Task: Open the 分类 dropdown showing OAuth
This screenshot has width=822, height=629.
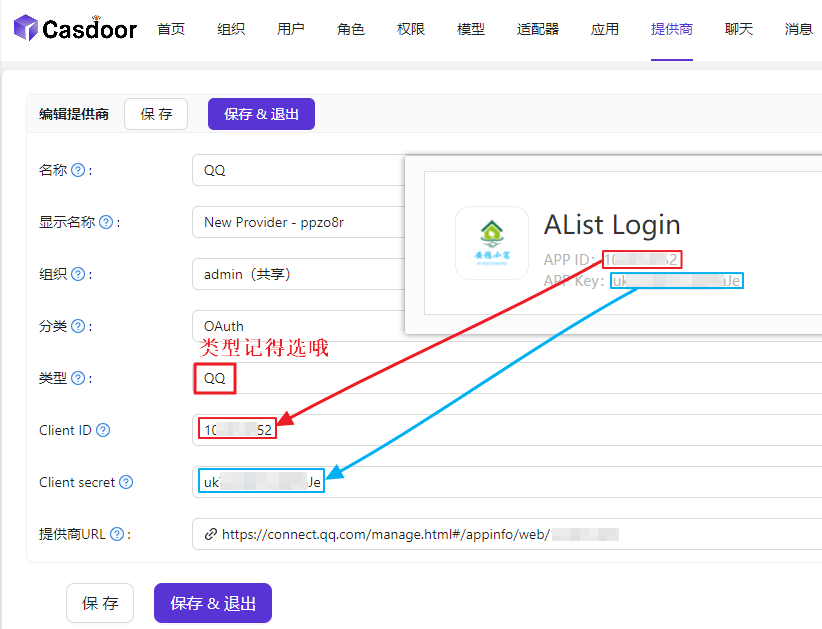Action: 298,326
